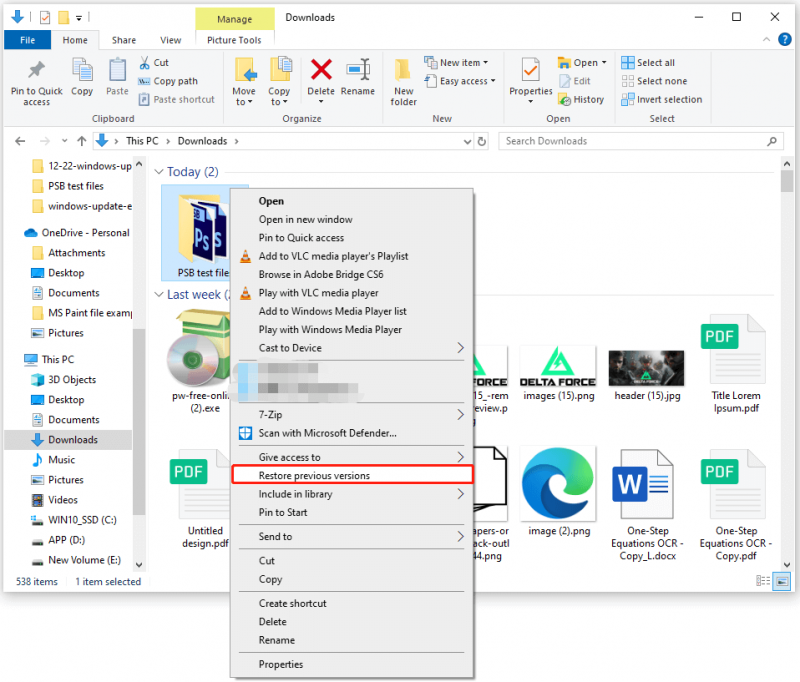Image resolution: width=800 pixels, height=682 pixels.
Task: Open the Copy to dropdown
Action: 279,96
